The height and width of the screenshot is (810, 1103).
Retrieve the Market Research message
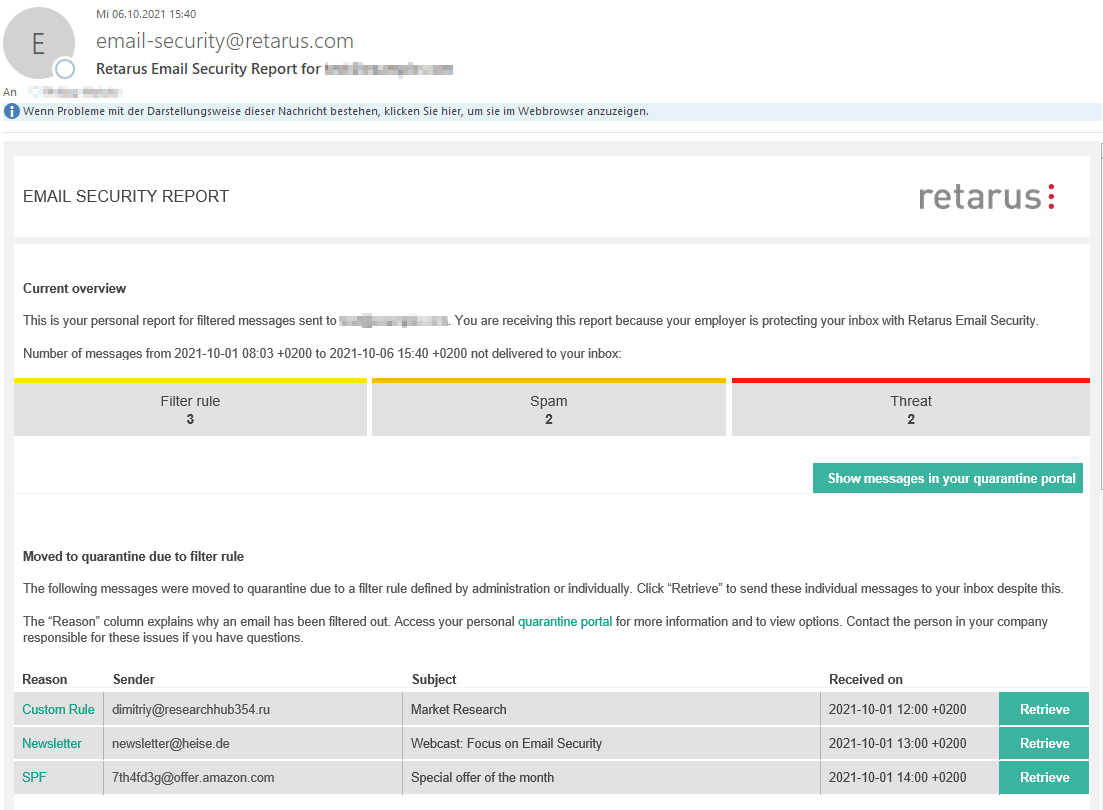[1043, 709]
